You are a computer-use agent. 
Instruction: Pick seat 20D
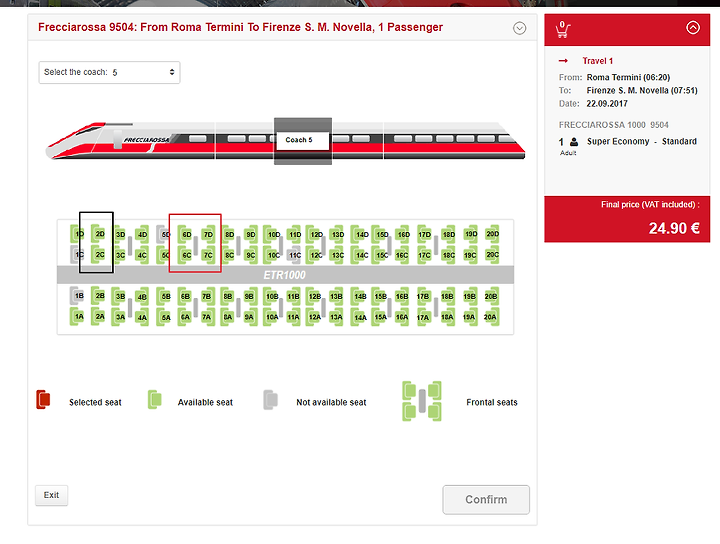(492, 234)
